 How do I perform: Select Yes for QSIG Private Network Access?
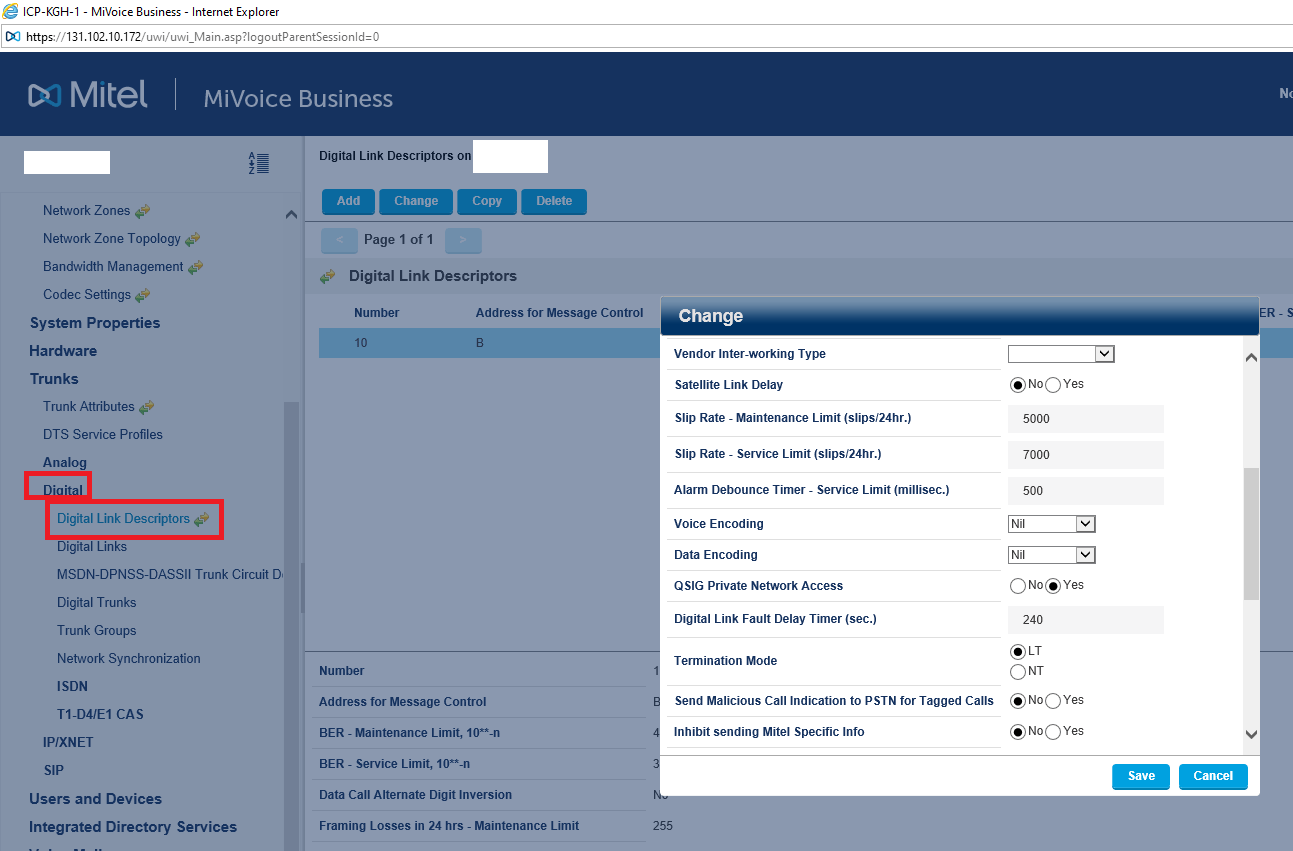coord(1053,586)
